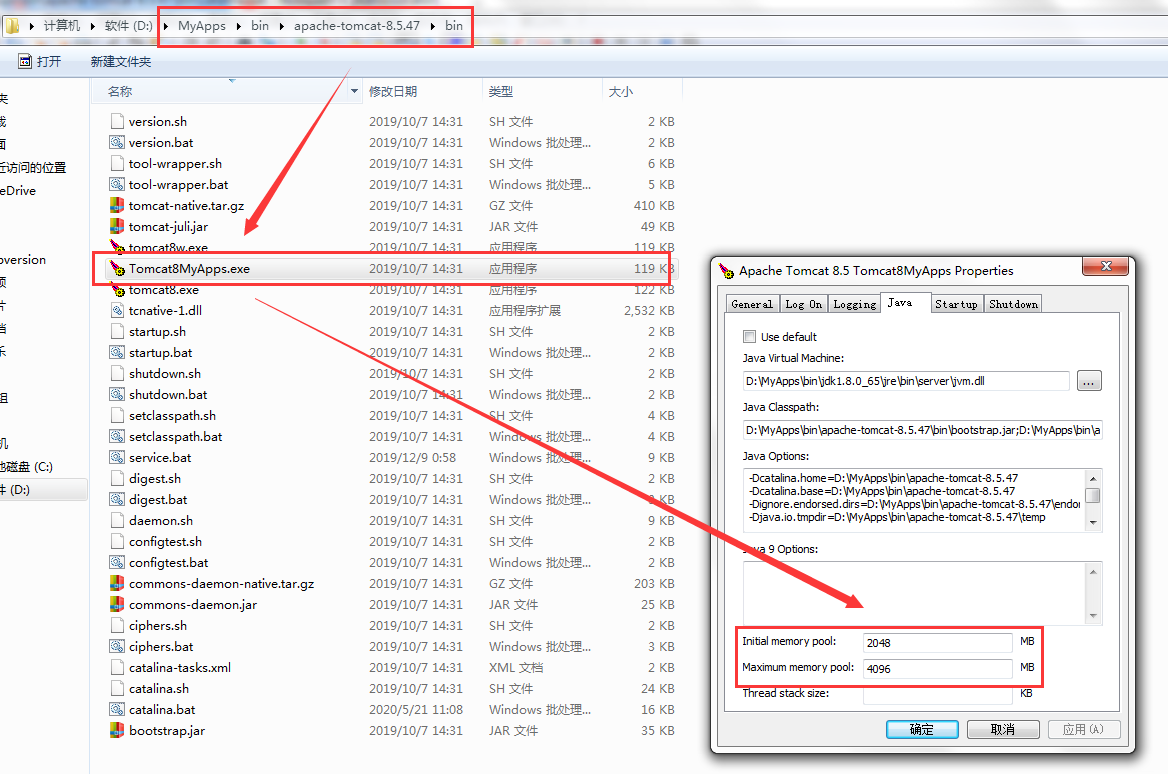
Task: Click the Java Options scrollbar down arrow
Action: tap(1093, 522)
